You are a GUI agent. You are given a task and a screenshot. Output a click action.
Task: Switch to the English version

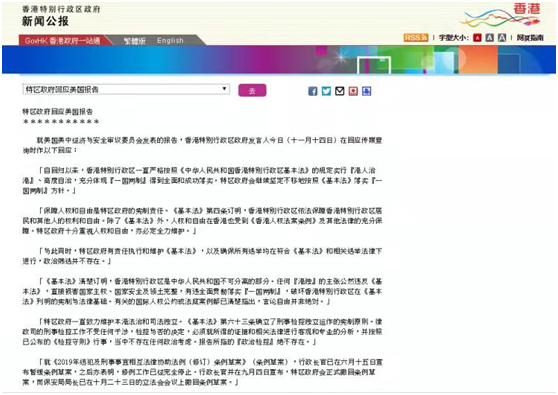point(170,41)
